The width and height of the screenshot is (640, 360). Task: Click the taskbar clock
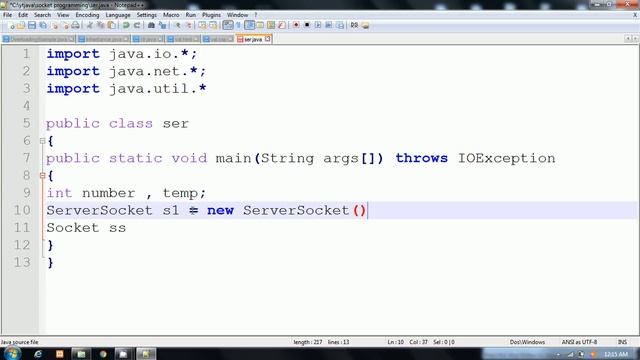point(616,354)
